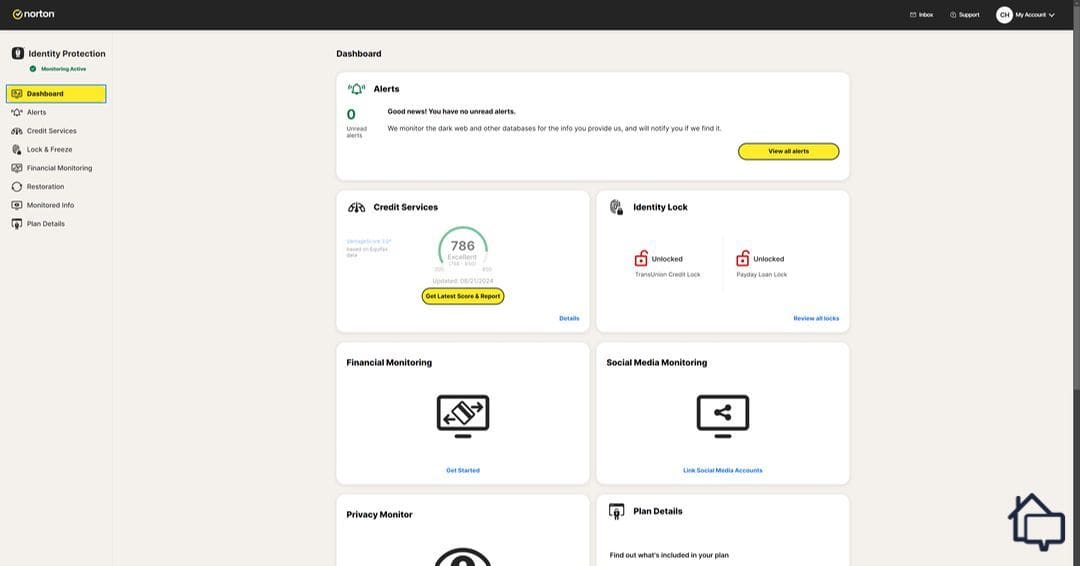Open the Support link in header
The width and height of the screenshot is (1080, 566).
click(x=964, y=14)
